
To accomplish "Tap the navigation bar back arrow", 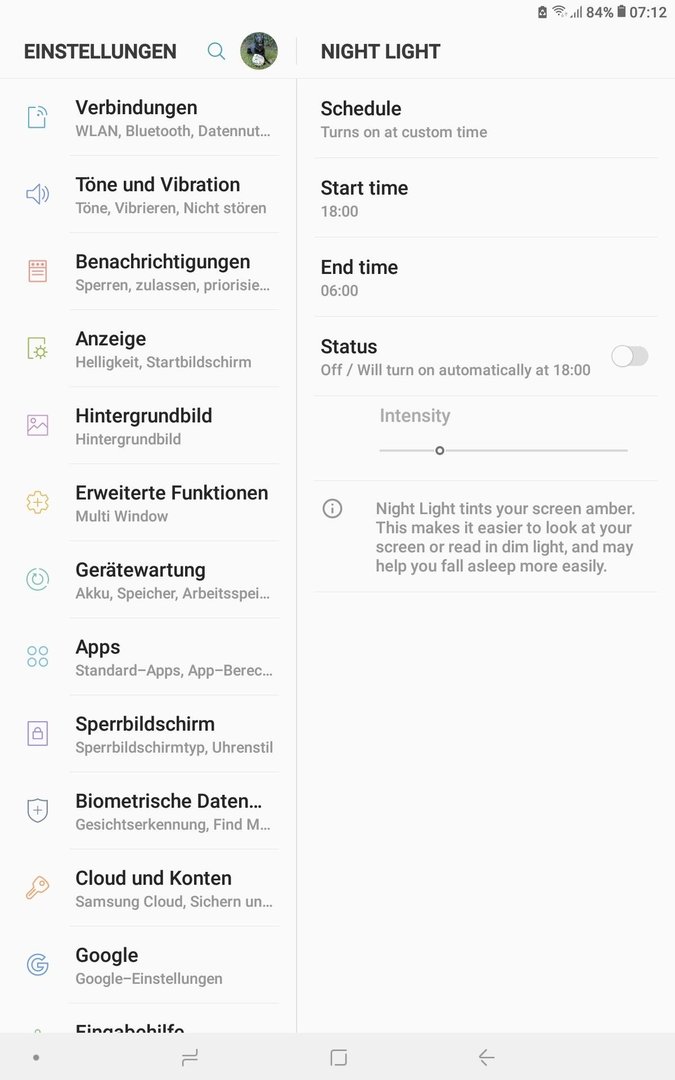I will [486, 1057].
